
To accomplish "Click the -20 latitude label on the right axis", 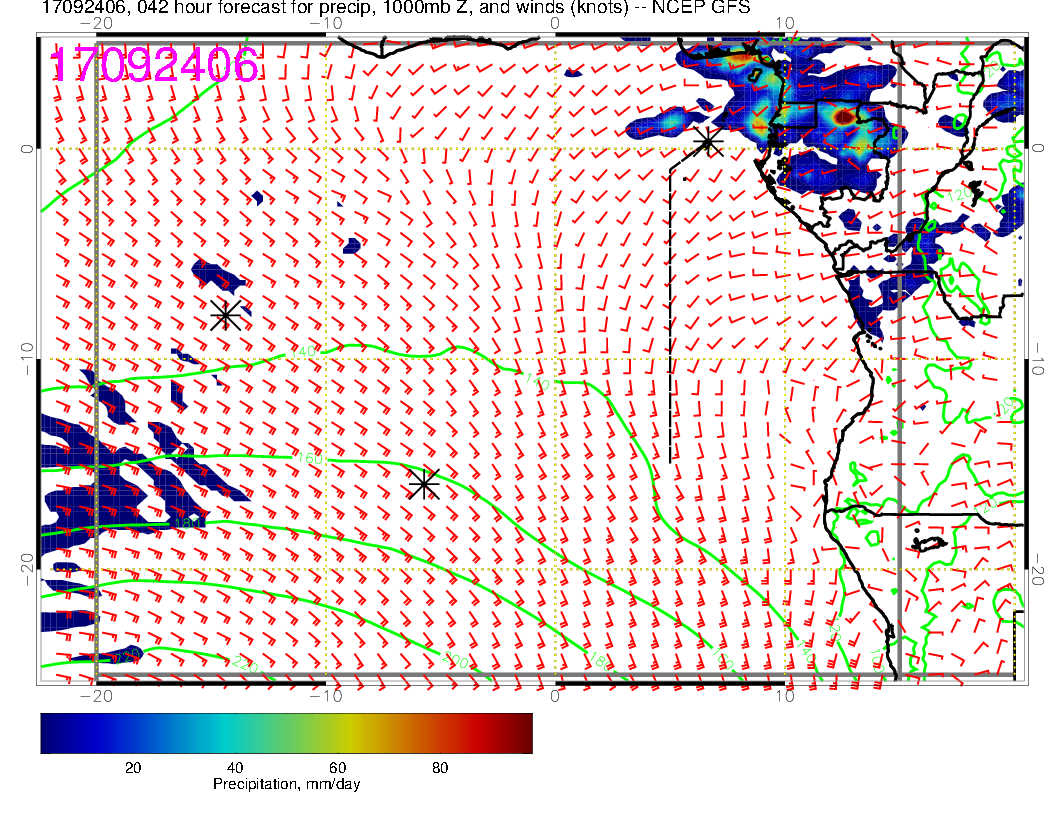I will 1037,569.
